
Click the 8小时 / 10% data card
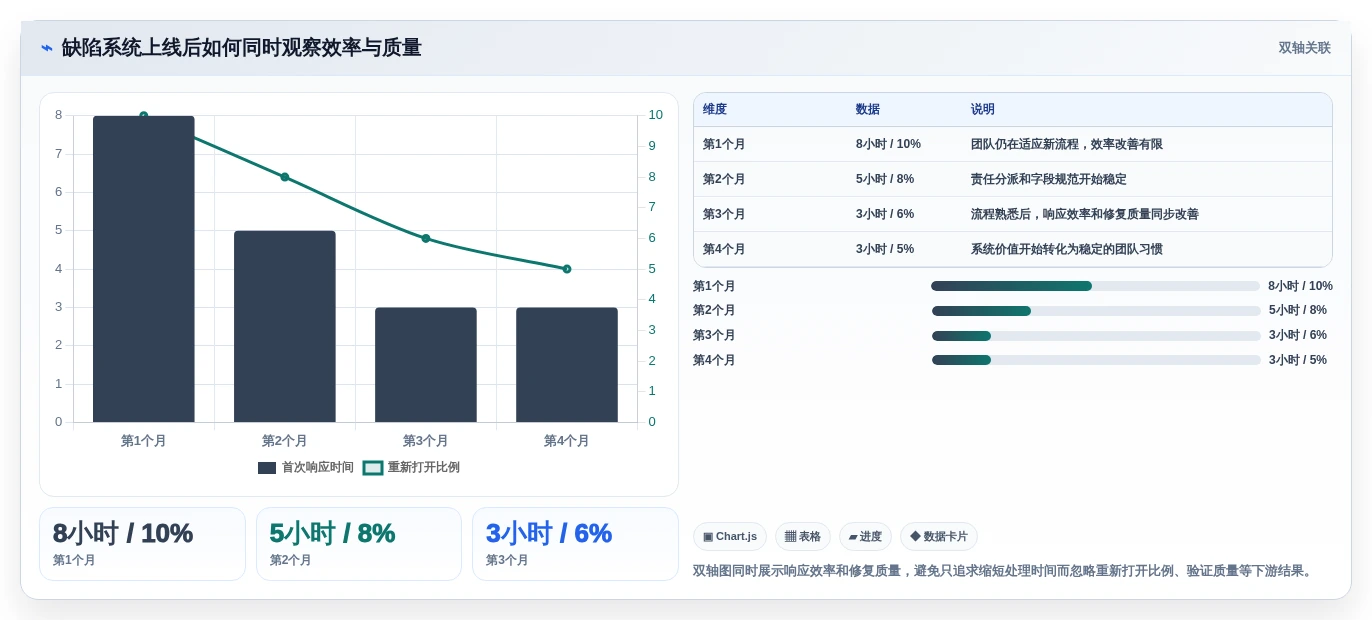142,544
